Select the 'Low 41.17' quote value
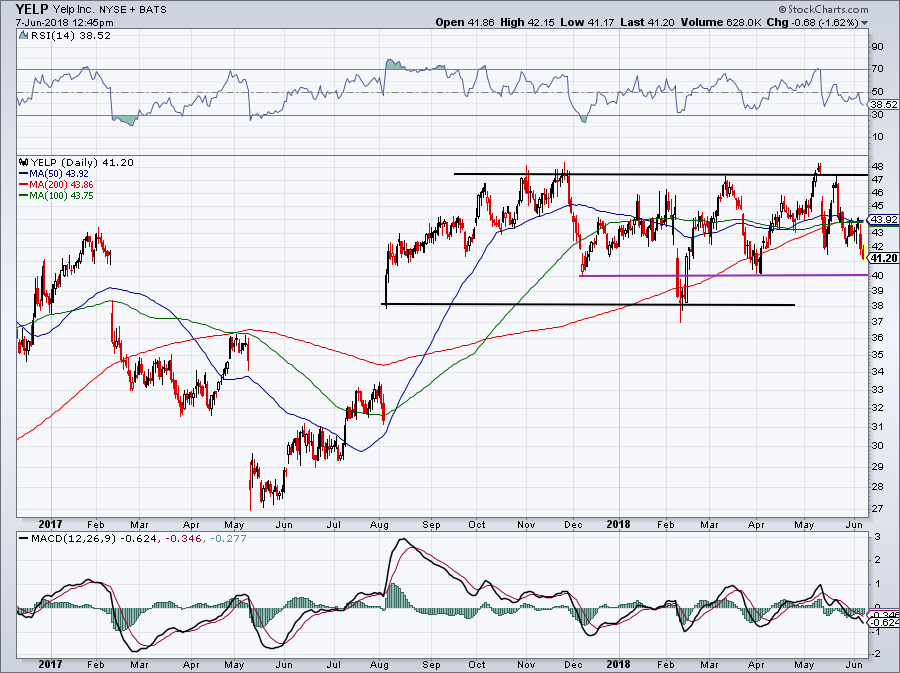The width and height of the screenshot is (900, 673). pos(587,22)
